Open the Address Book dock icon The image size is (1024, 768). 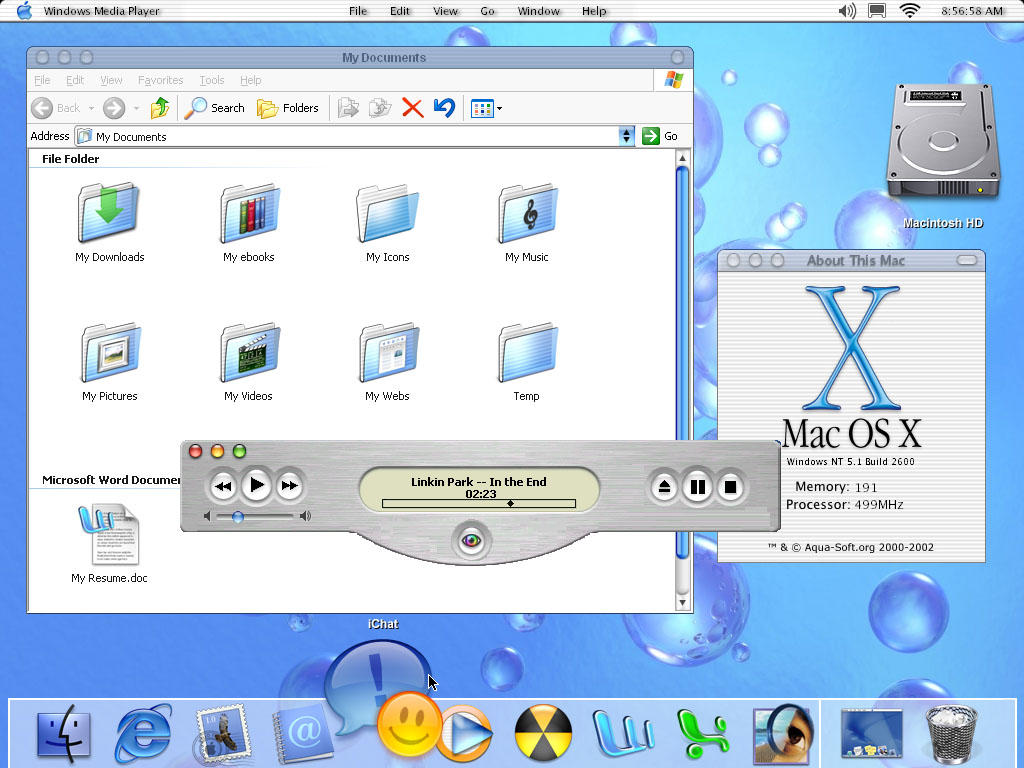(x=302, y=734)
